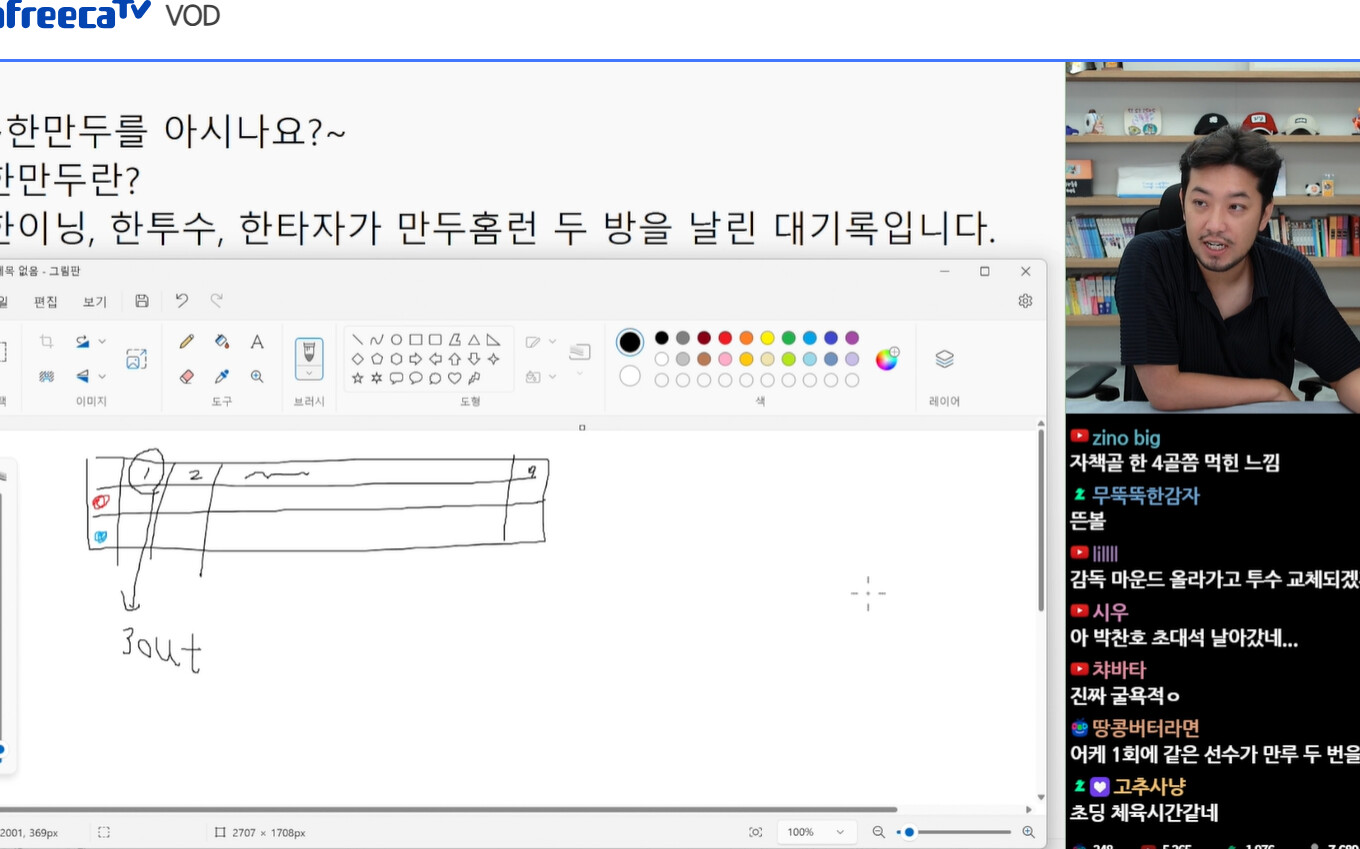Expand the rotate options dropdown
Screen dimensions: 1360x849
pos(101,342)
